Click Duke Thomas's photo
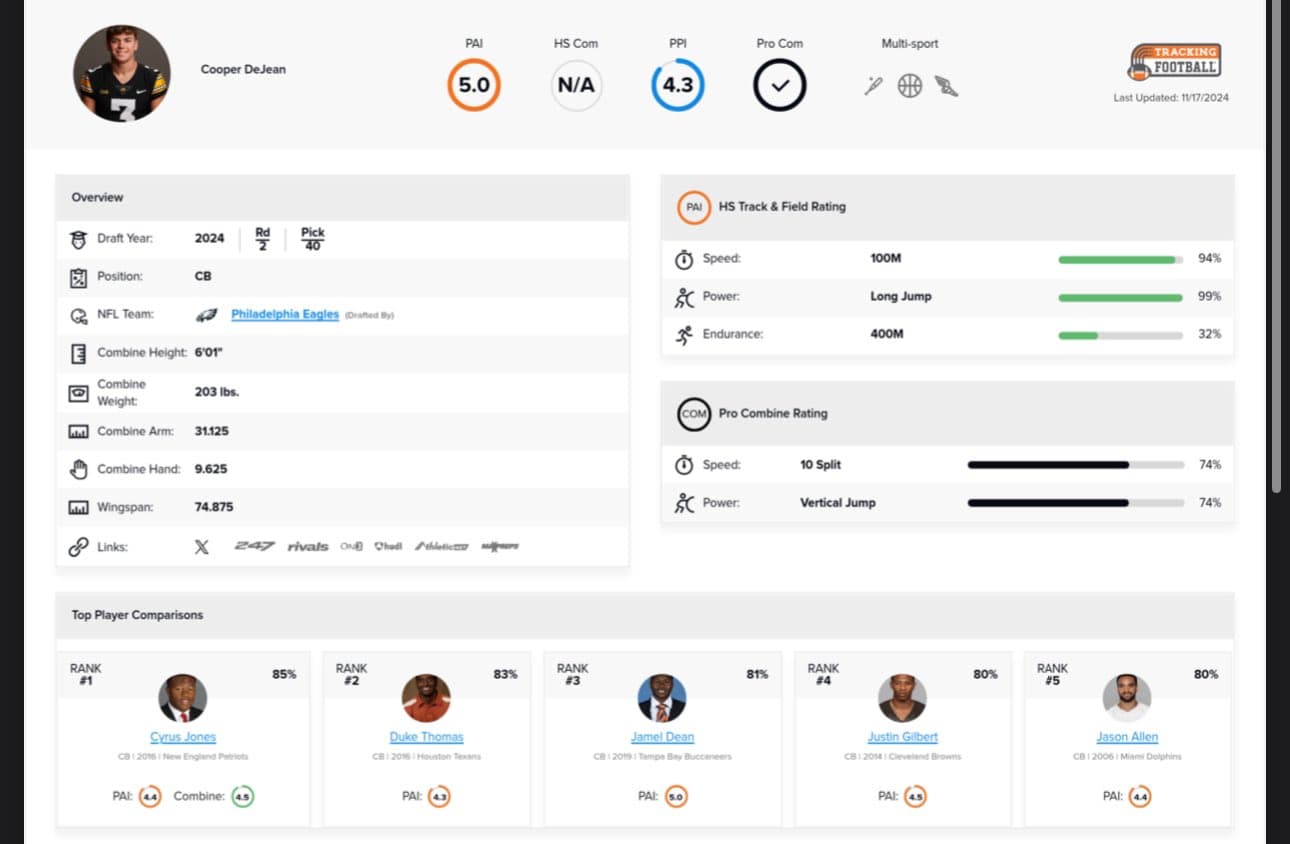 tap(426, 698)
